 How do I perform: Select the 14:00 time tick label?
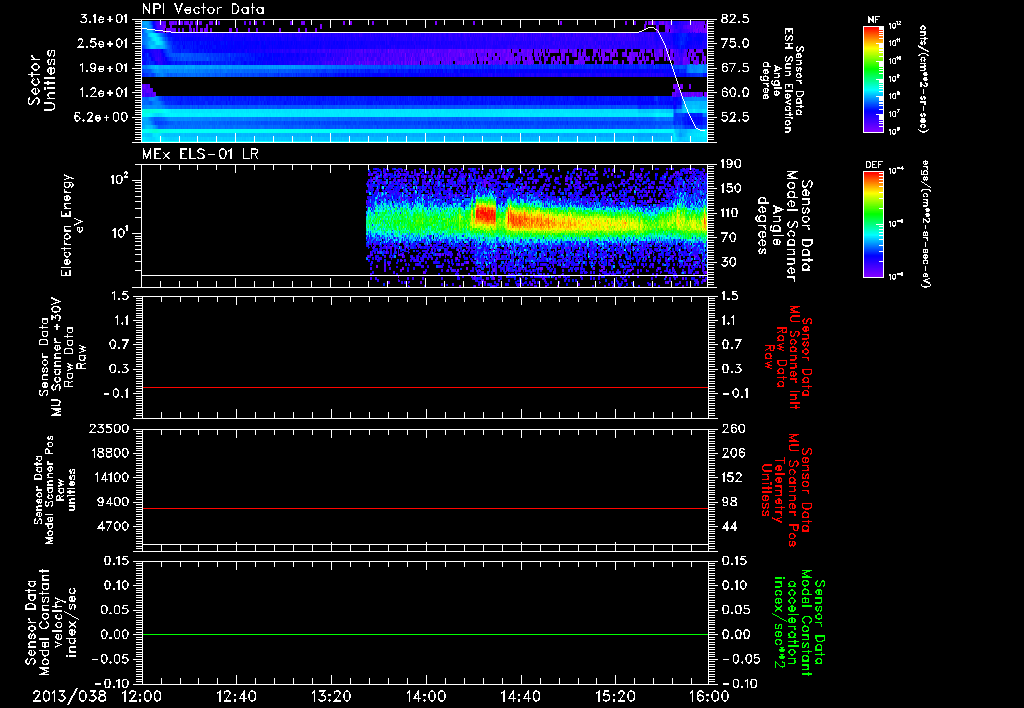click(x=426, y=696)
